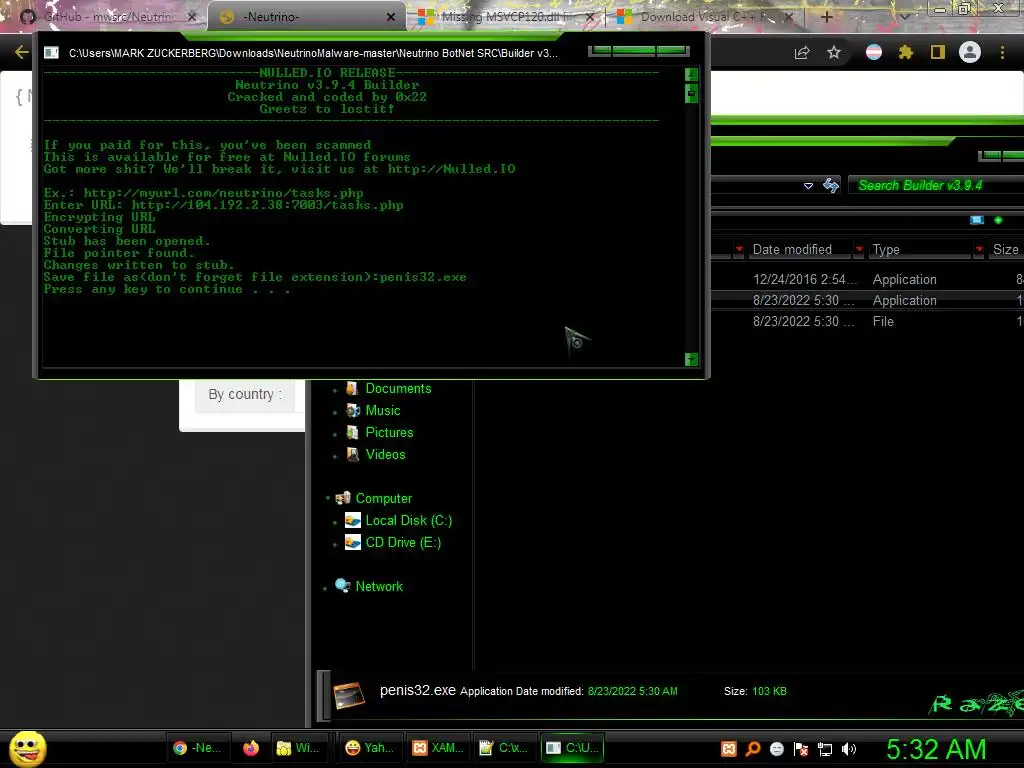Open Documents in the navigation pane
The width and height of the screenshot is (1024, 768).
click(398, 389)
